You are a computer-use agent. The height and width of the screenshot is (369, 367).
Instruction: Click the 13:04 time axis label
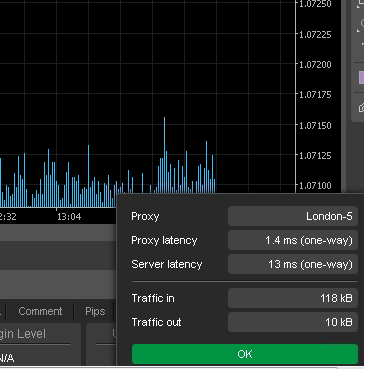tap(69, 217)
